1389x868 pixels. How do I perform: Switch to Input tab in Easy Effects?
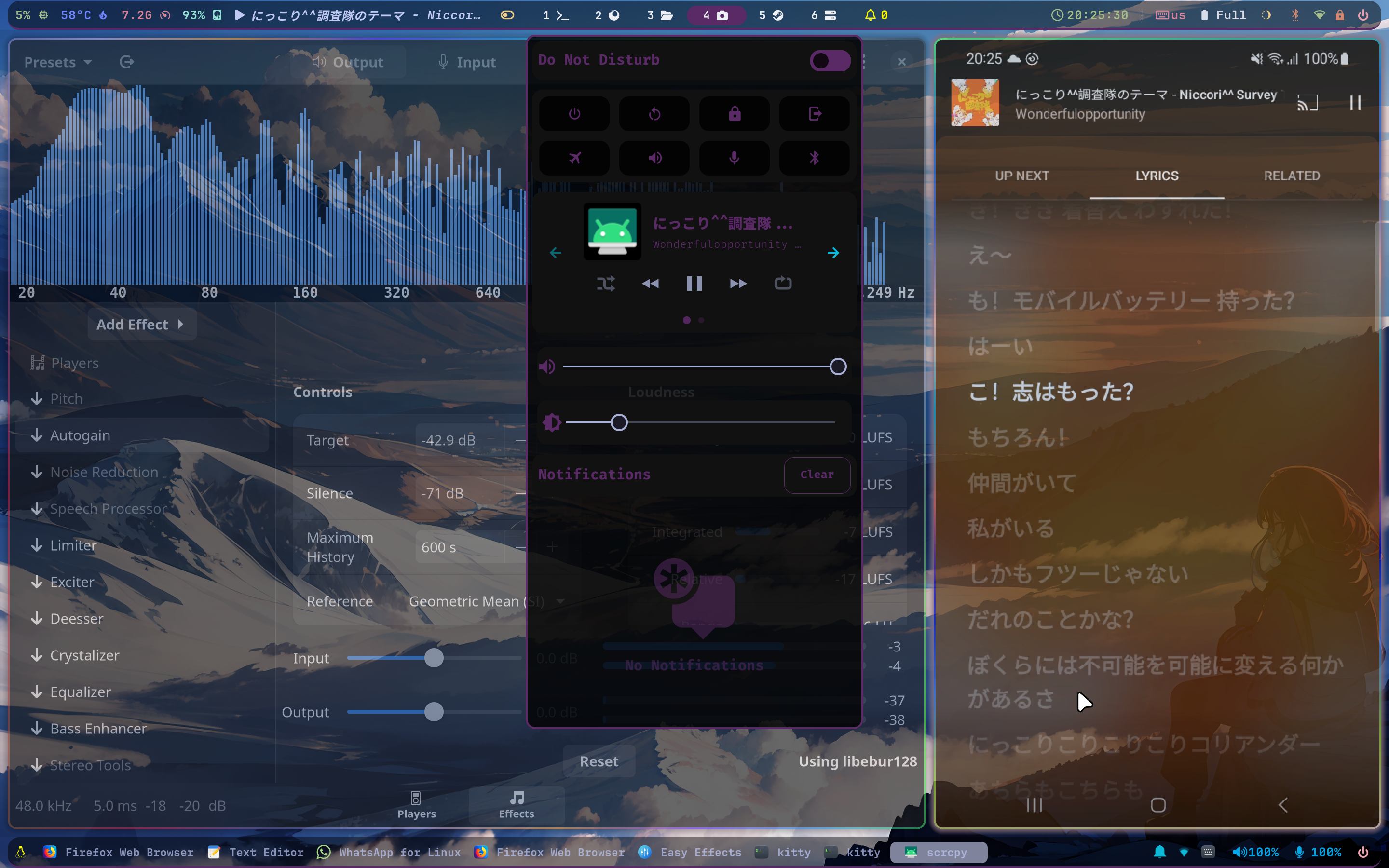pos(467,62)
